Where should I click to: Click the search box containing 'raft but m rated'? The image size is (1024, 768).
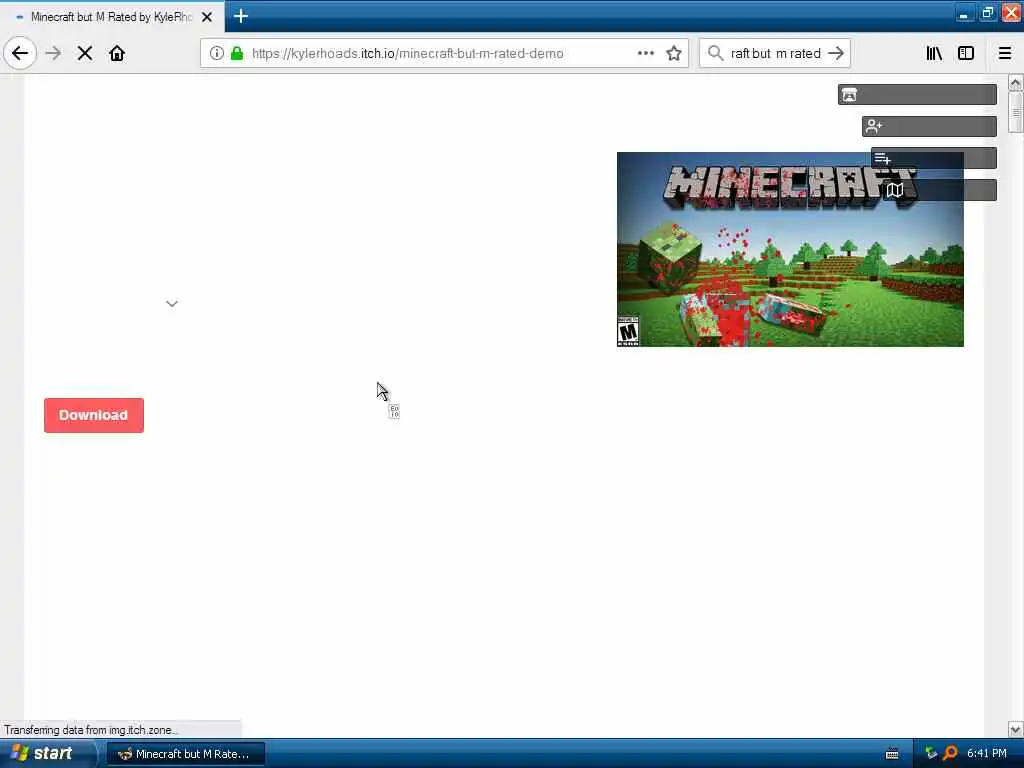(x=775, y=53)
